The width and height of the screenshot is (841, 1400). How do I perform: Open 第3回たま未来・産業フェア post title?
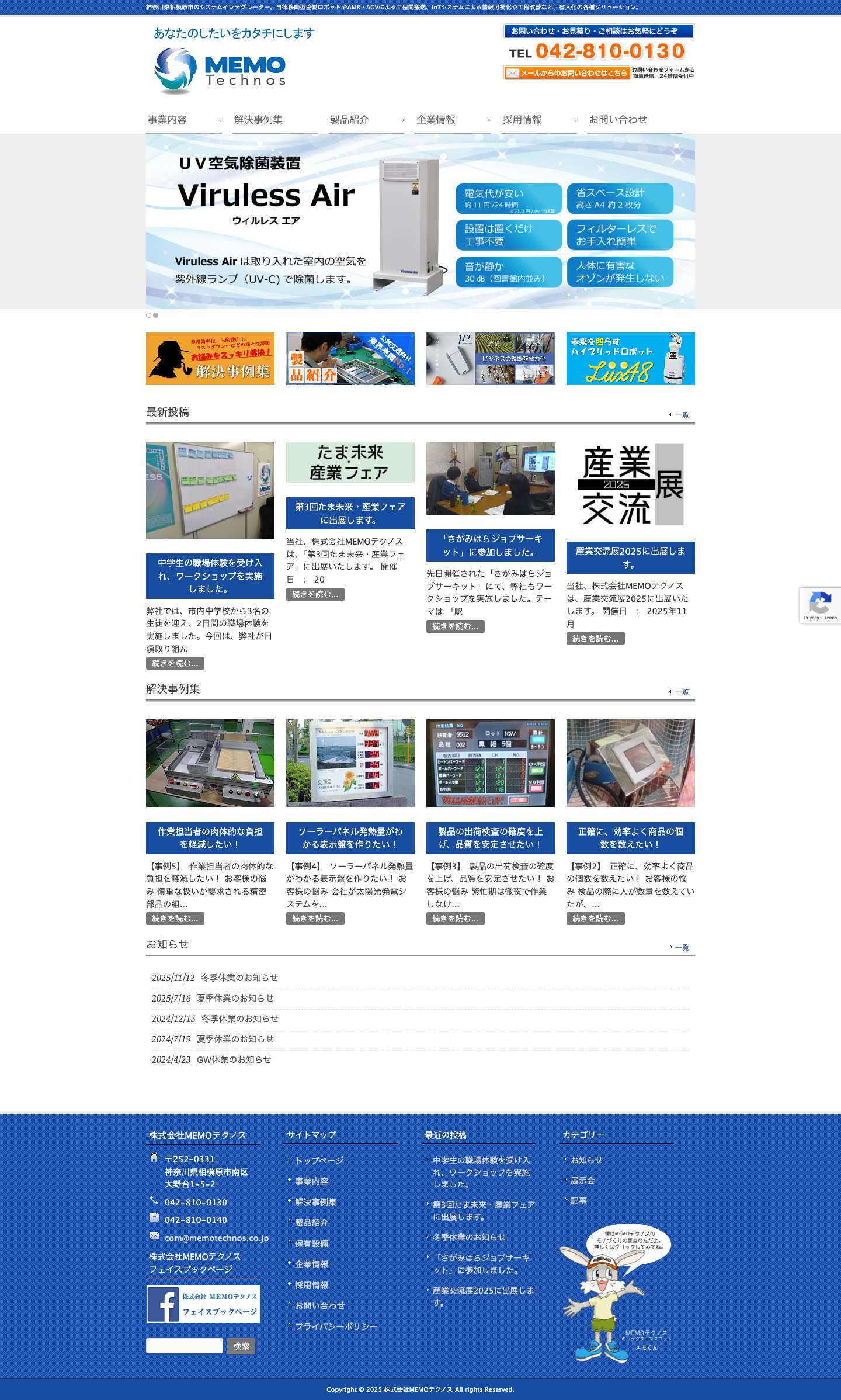pos(350,513)
